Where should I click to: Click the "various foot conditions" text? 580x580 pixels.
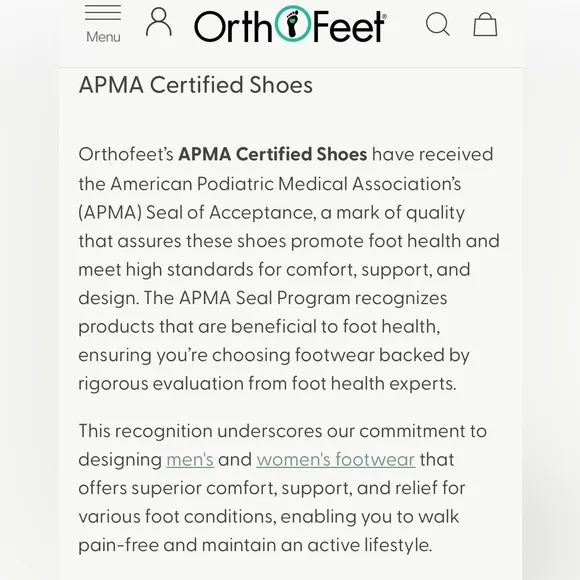click(178, 516)
